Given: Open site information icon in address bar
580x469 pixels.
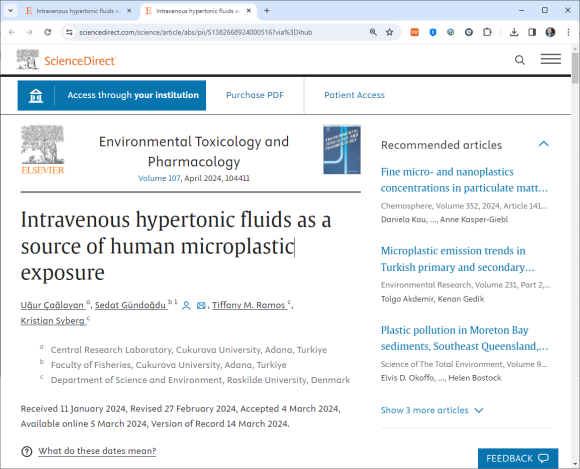Looking at the screenshot, I should click(x=69, y=33).
